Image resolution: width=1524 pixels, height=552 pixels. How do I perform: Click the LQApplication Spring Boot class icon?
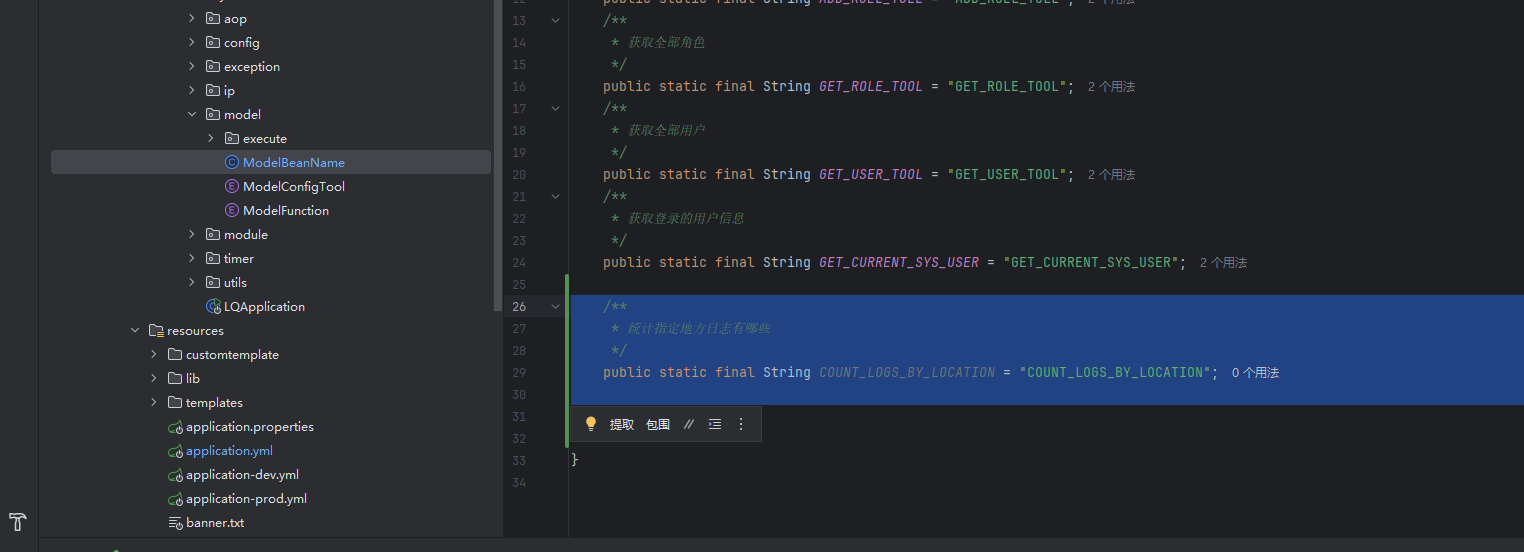pyautogui.click(x=213, y=307)
